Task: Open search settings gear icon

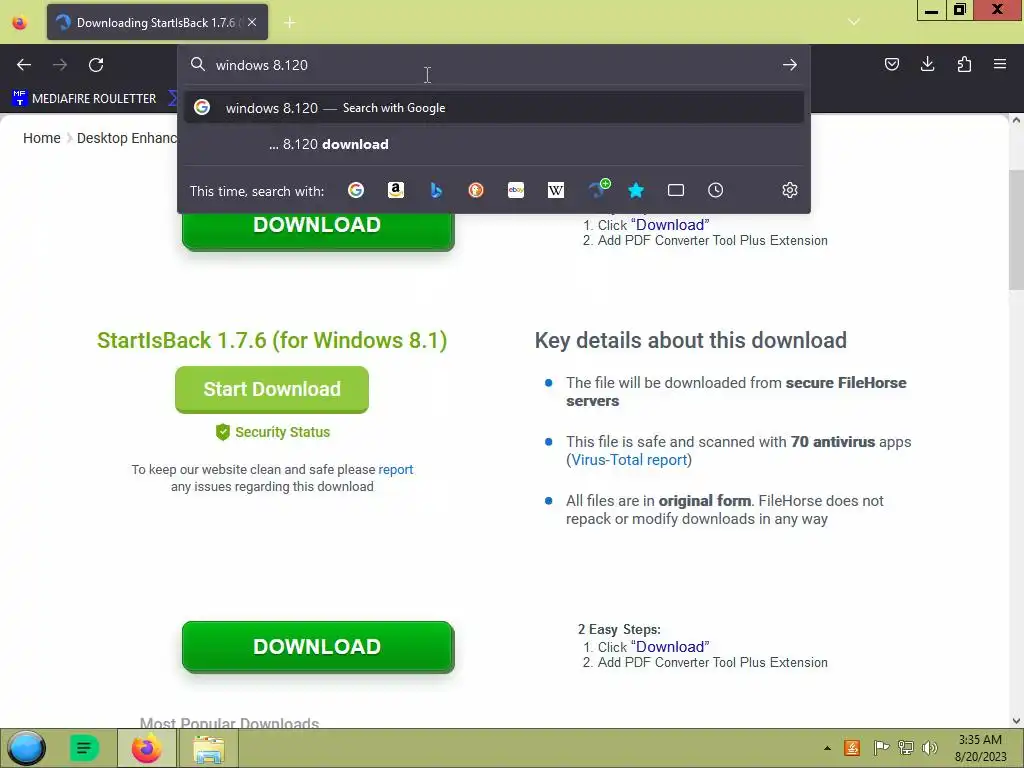Action: pos(790,190)
